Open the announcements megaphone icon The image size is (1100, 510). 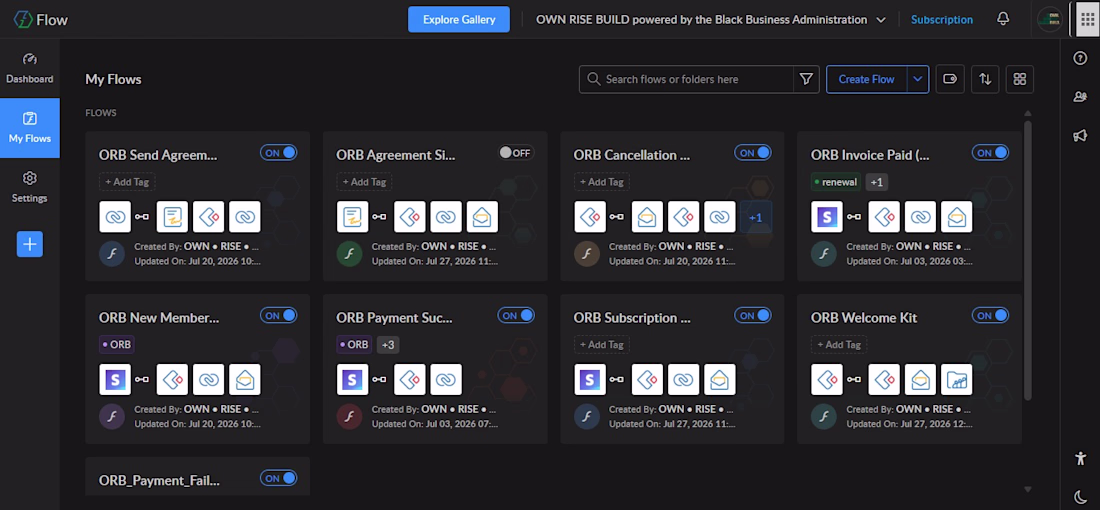click(1080, 135)
